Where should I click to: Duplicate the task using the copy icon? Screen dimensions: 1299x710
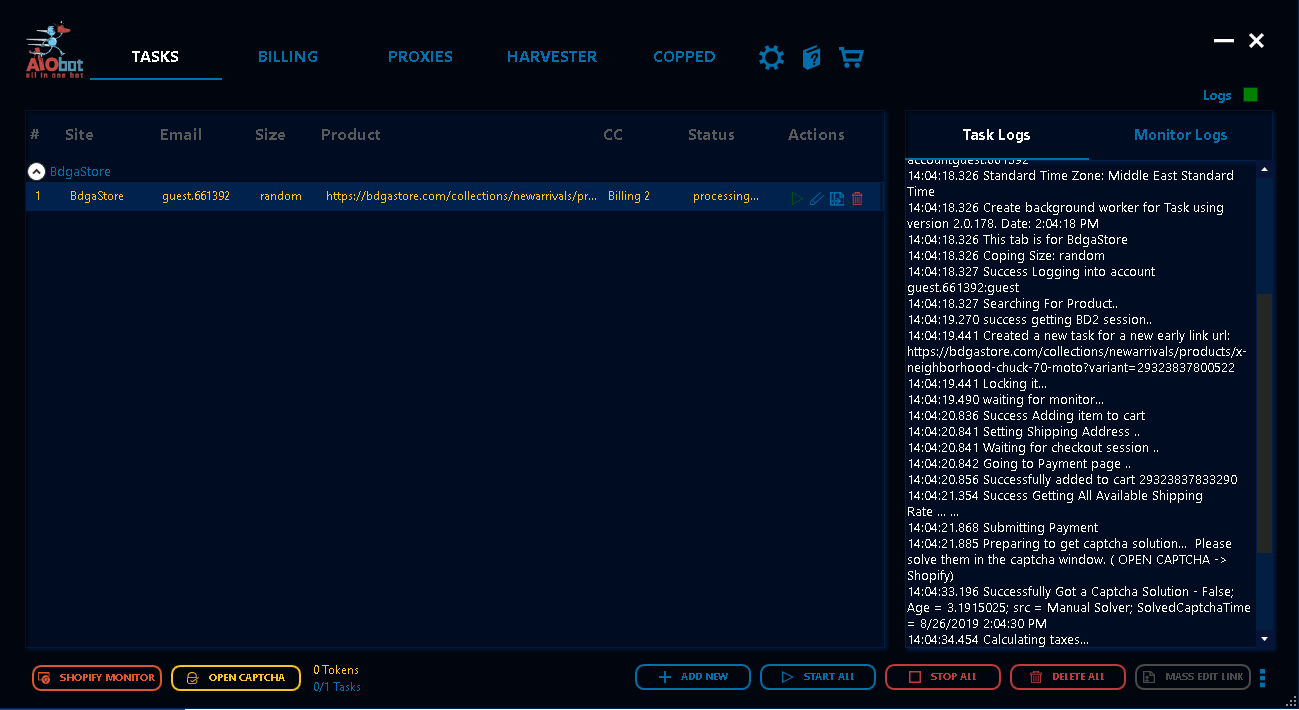pos(837,199)
